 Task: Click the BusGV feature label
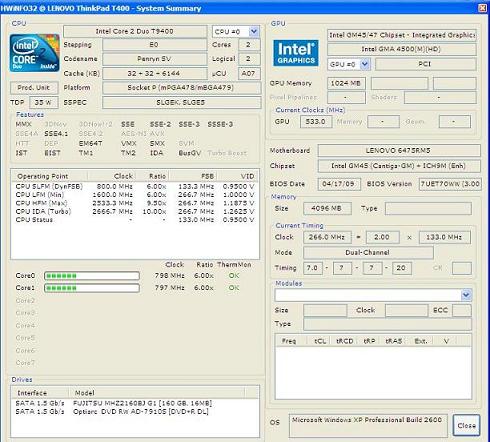(190, 153)
